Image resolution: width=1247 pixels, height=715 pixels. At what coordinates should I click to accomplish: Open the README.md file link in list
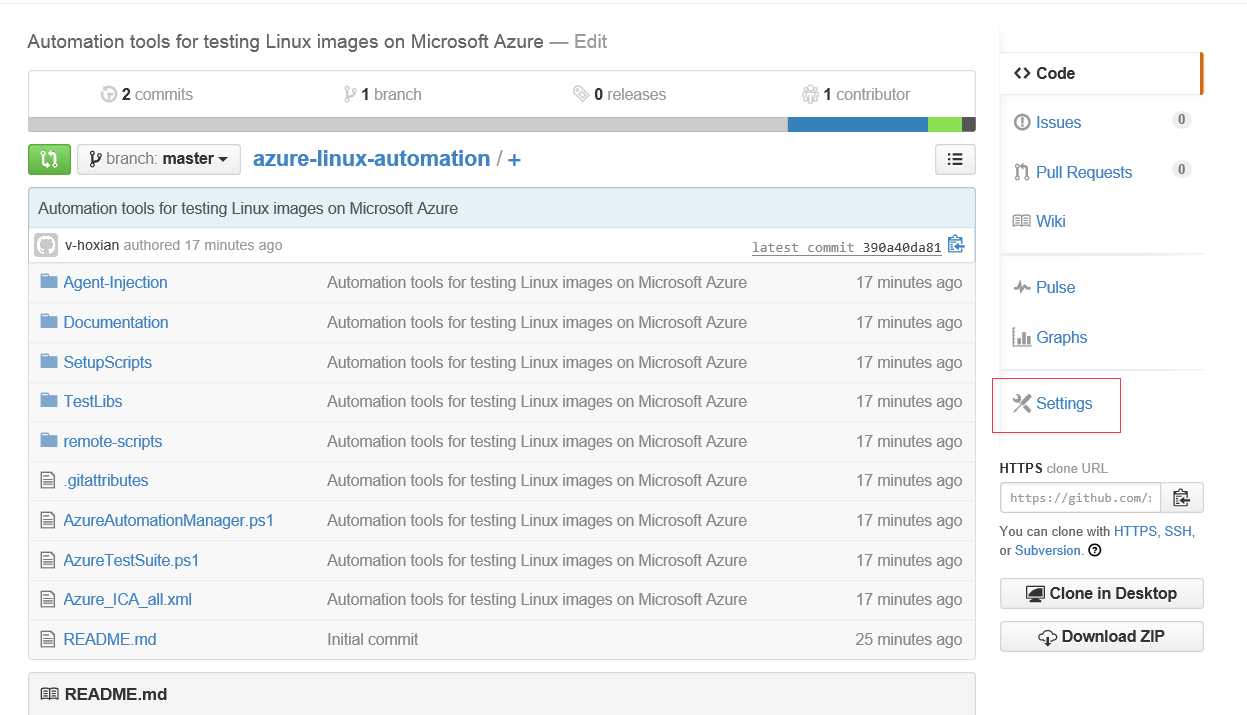[110, 639]
